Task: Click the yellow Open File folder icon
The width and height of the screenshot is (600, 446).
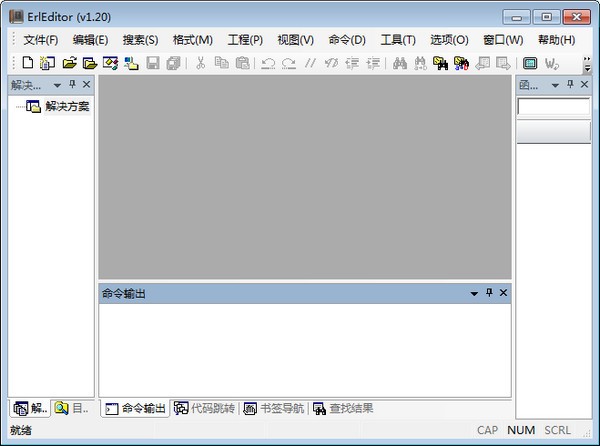Action: [x=70, y=63]
